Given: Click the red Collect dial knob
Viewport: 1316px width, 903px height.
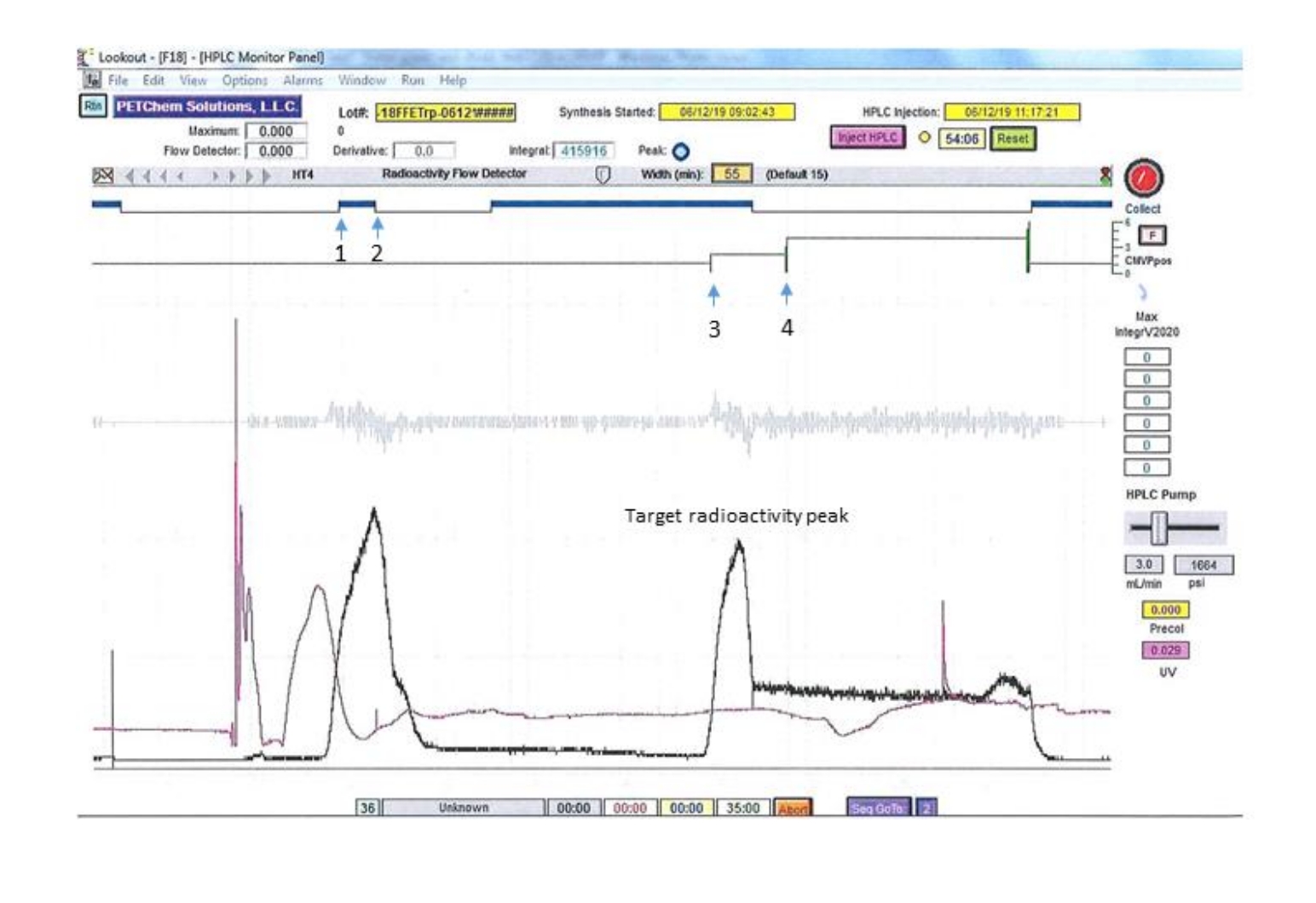Looking at the screenshot, I should [x=1143, y=179].
